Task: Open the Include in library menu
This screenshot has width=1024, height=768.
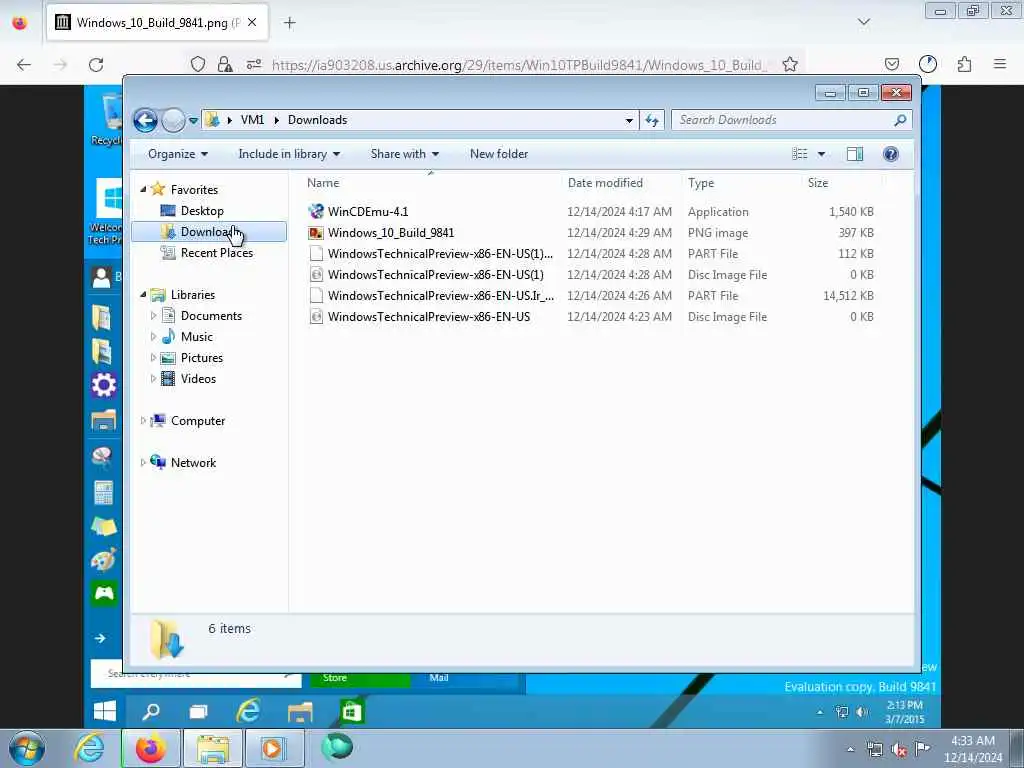Action: 289,154
